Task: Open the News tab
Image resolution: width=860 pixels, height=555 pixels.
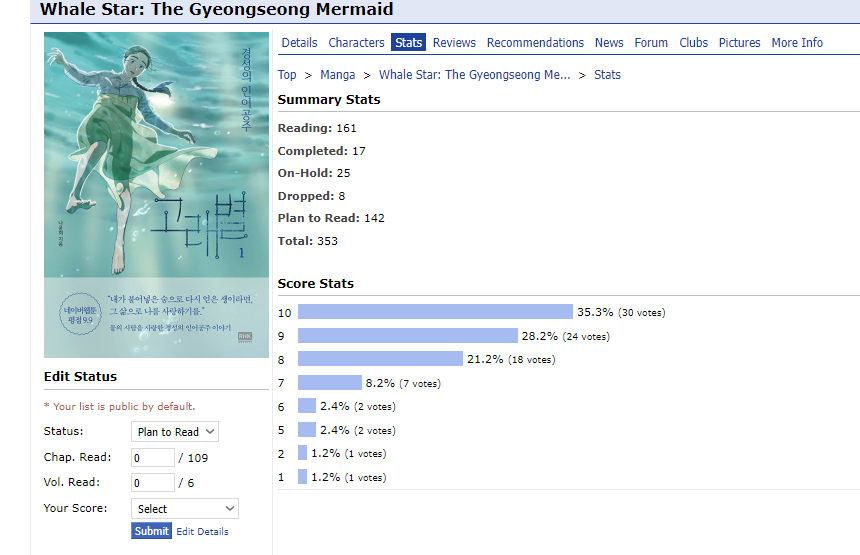Action: 609,42
